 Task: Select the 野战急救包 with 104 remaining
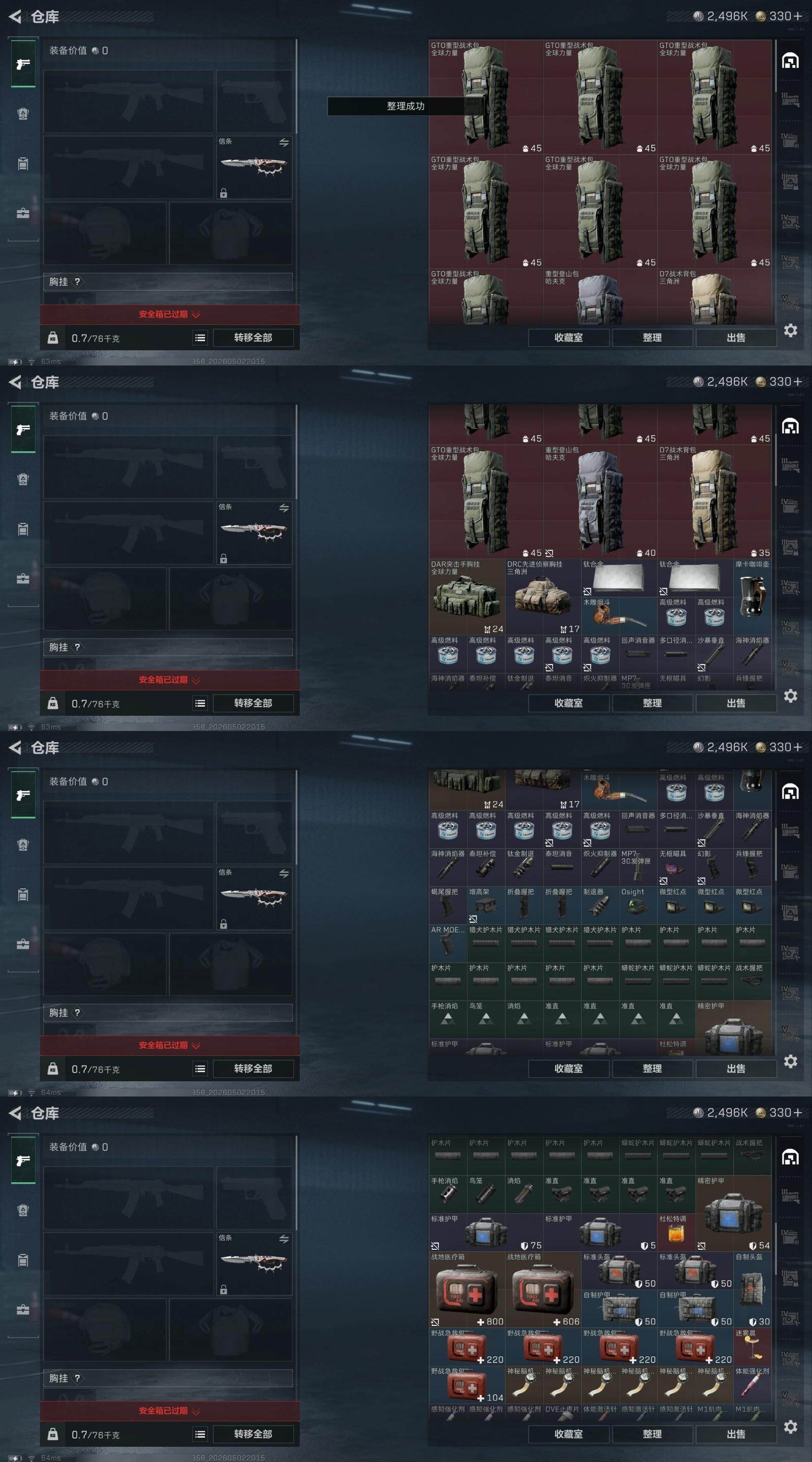pos(467,1385)
